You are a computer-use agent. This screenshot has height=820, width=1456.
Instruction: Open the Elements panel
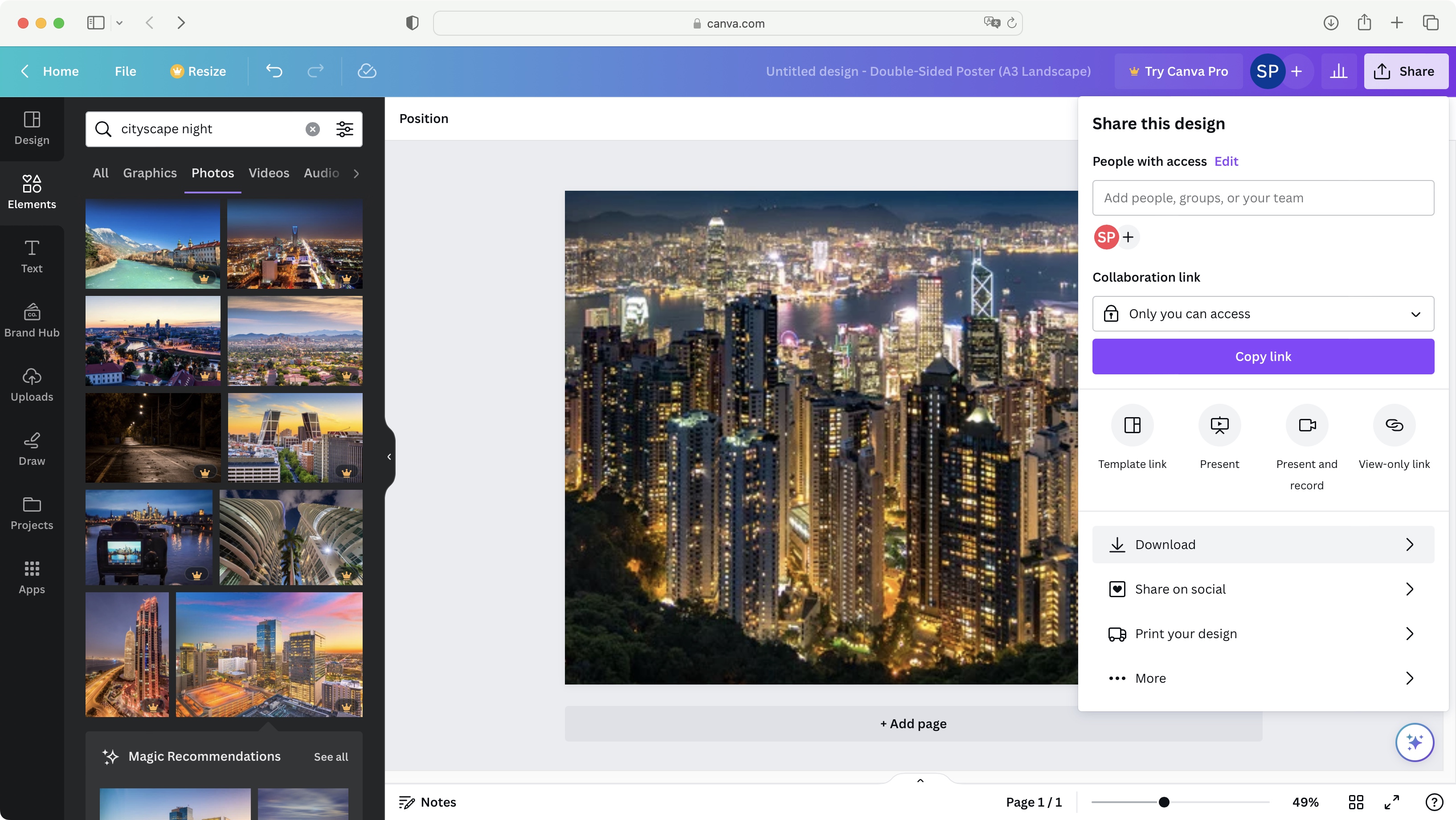[x=31, y=191]
